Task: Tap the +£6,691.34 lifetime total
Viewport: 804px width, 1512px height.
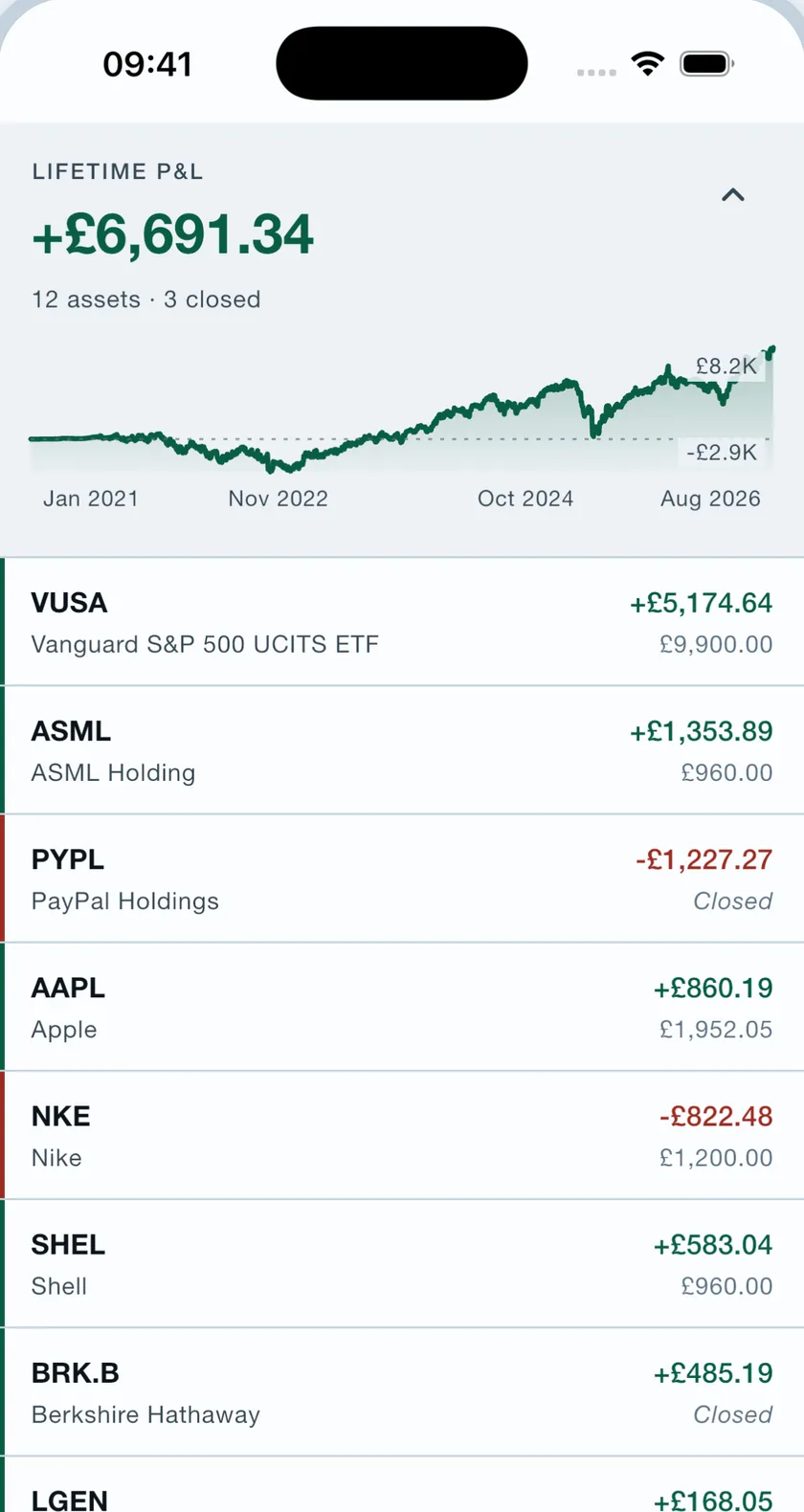Action: pos(173,235)
